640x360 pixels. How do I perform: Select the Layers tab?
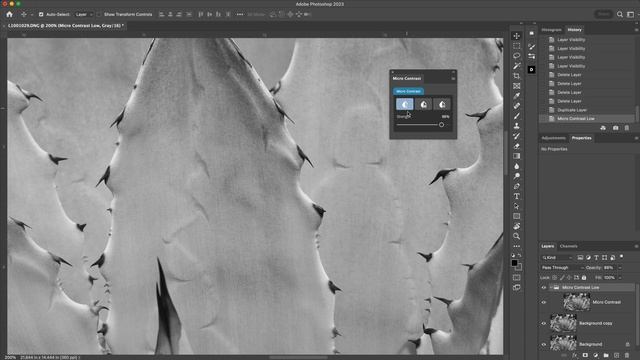[x=548, y=246]
